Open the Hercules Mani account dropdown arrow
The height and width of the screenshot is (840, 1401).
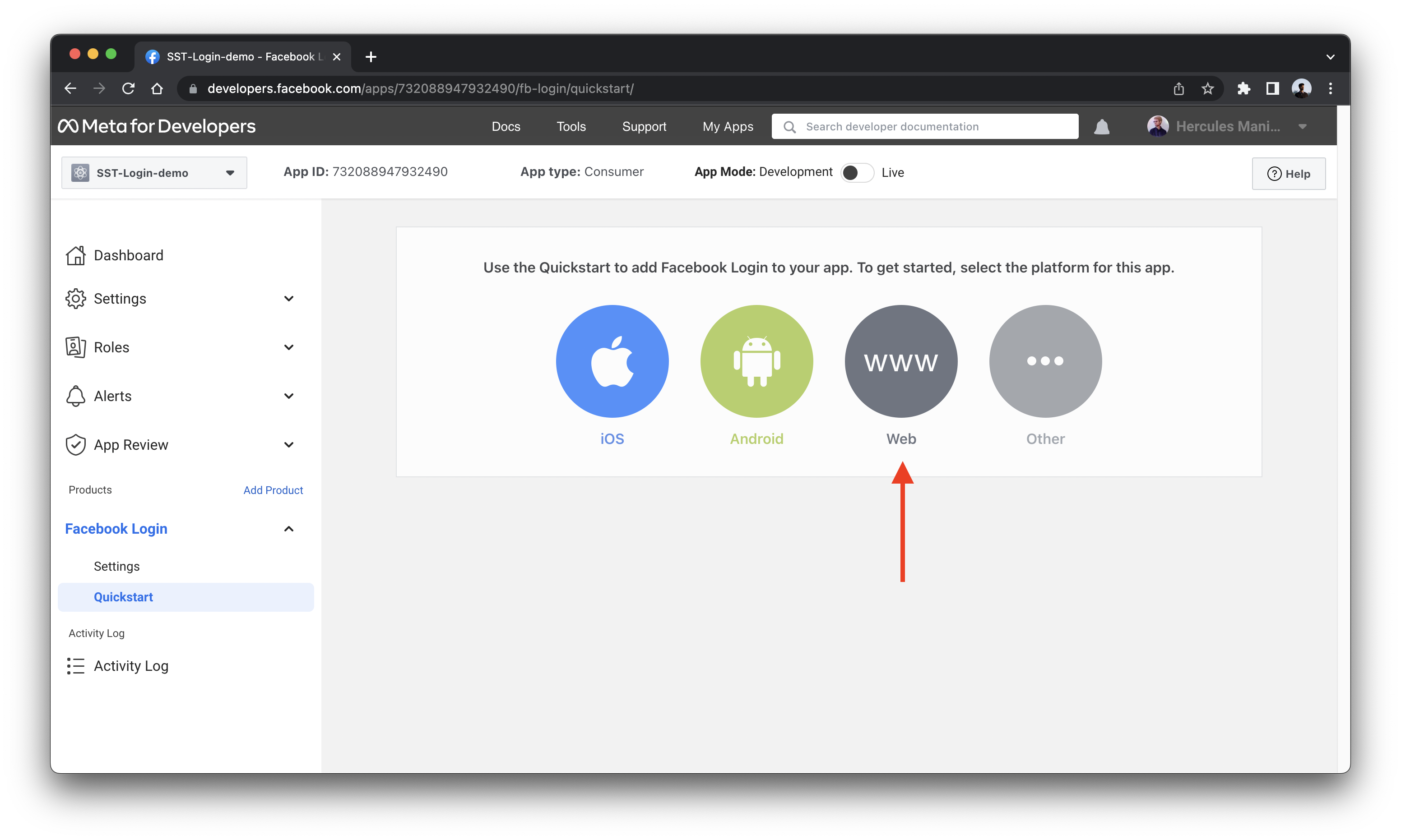tap(1303, 127)
